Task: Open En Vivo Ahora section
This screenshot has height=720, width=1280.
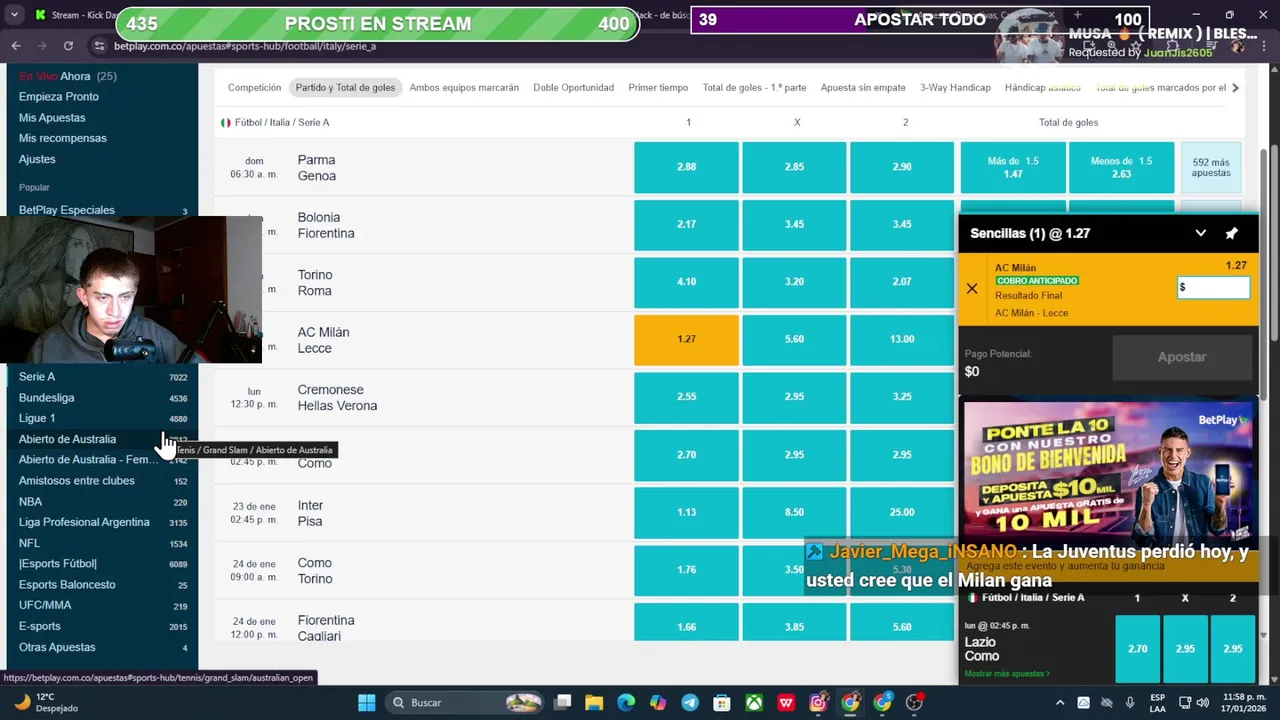Action: 67,76
